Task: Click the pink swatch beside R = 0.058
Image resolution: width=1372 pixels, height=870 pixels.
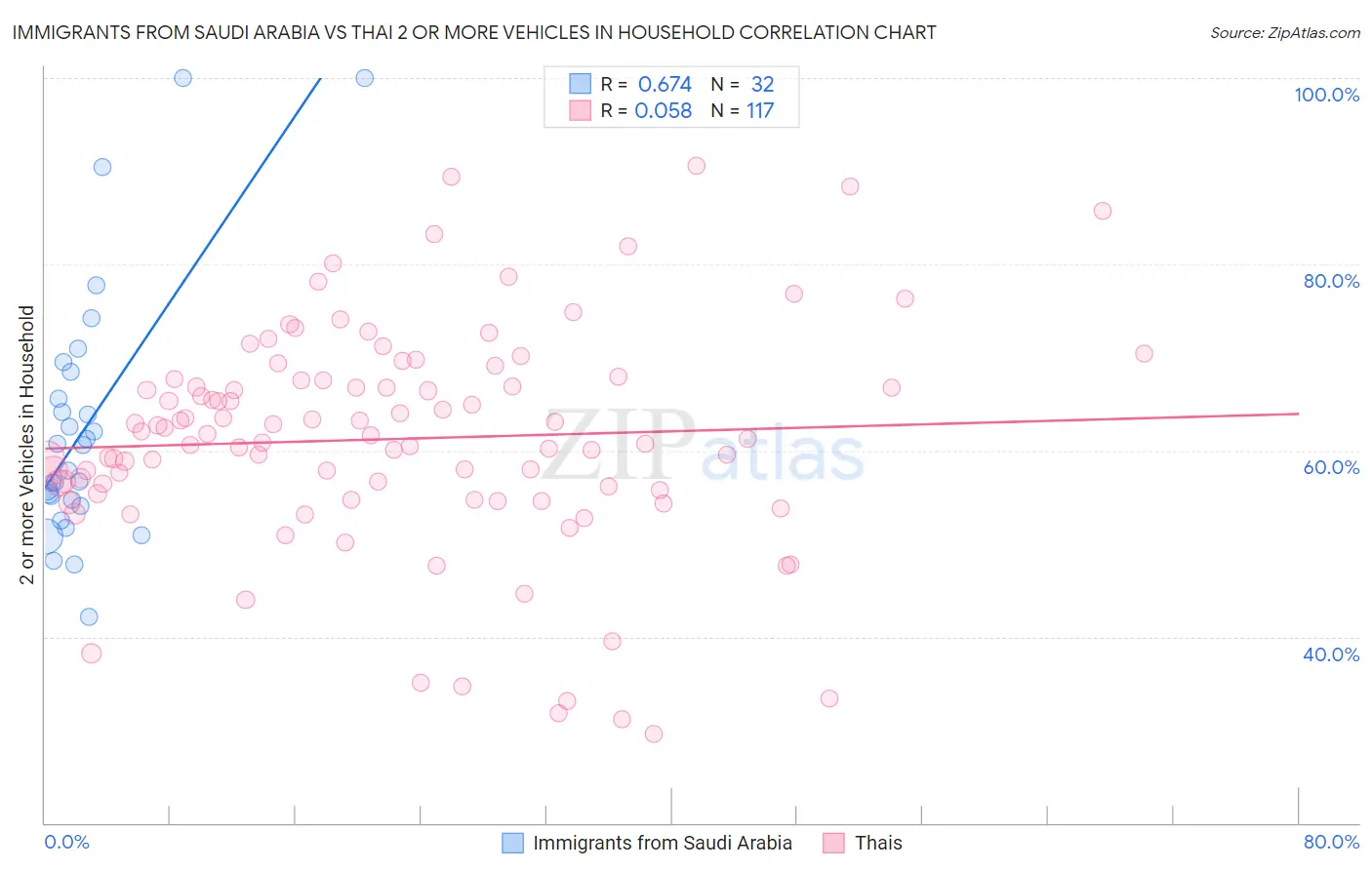Action: tap(581, 110)
